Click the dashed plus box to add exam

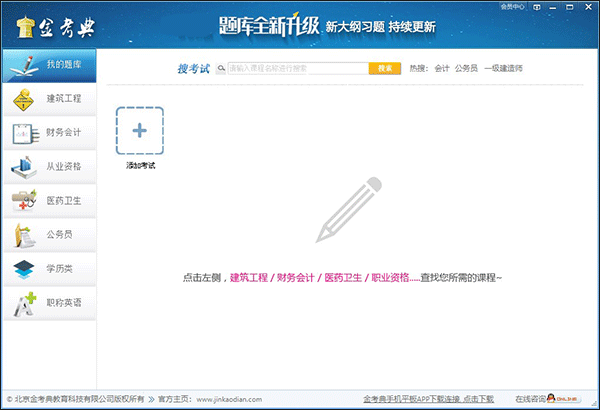pyautogui.click(x=140, y=131)
